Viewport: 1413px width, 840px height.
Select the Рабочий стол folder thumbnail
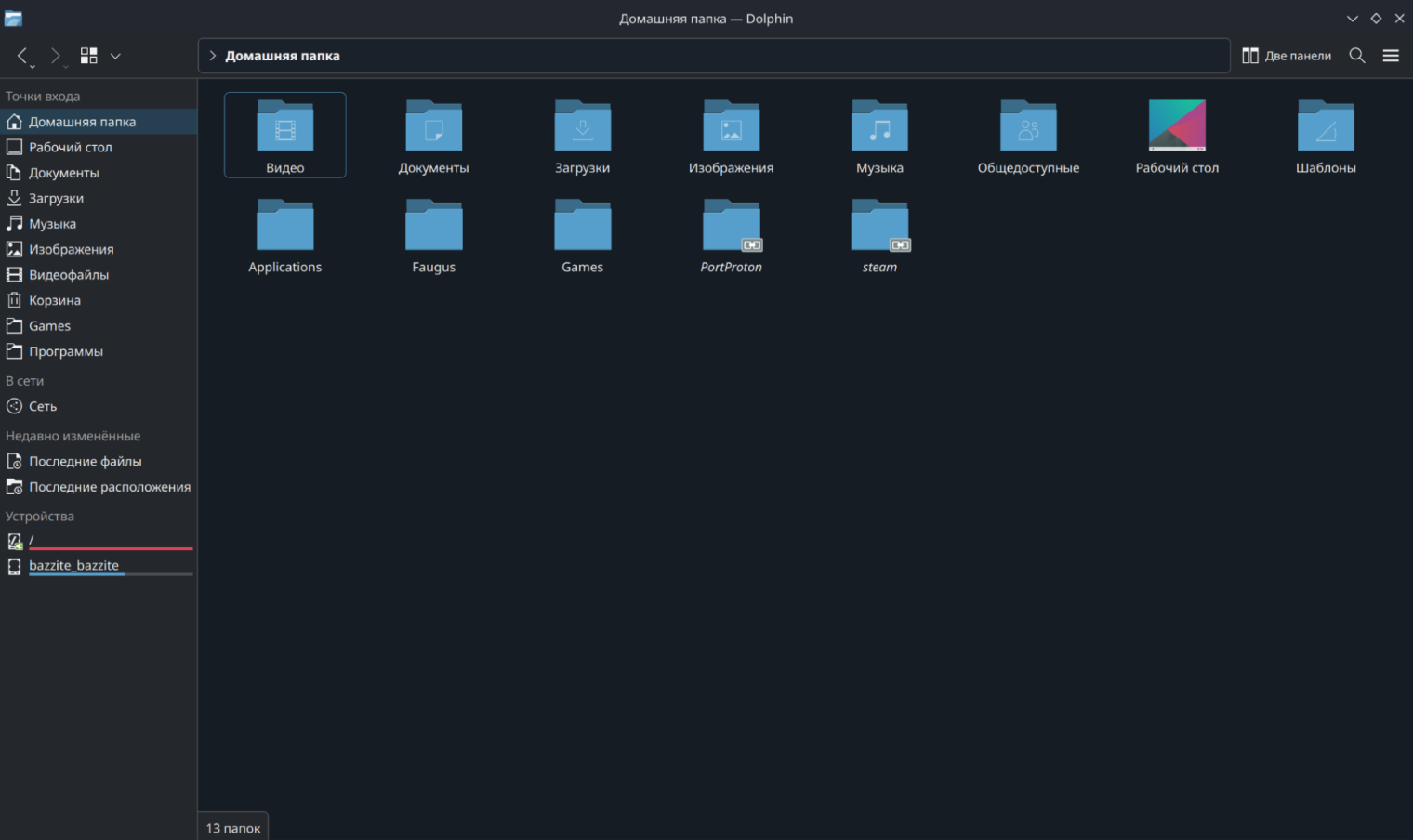[1177, 126]
